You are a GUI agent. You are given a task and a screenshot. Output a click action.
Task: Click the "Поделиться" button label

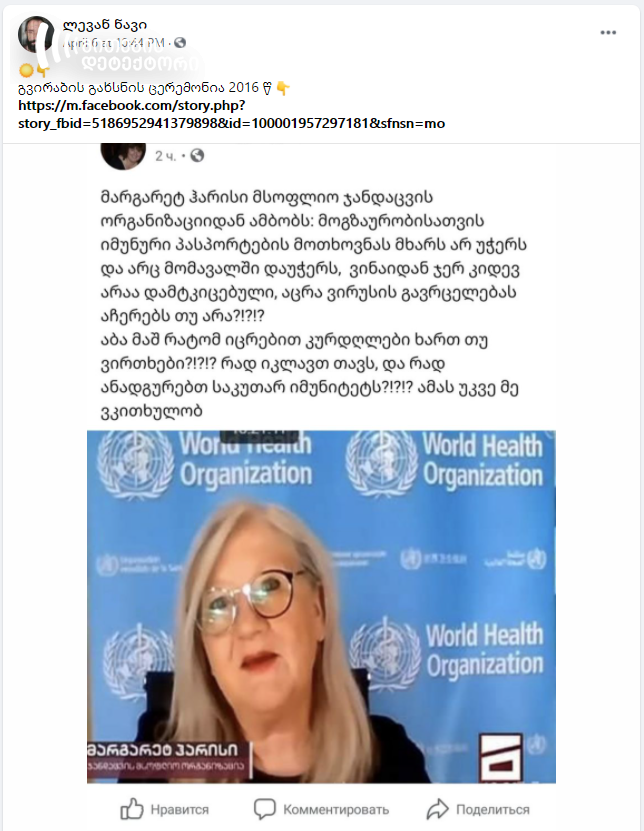(x=493, y=810)
